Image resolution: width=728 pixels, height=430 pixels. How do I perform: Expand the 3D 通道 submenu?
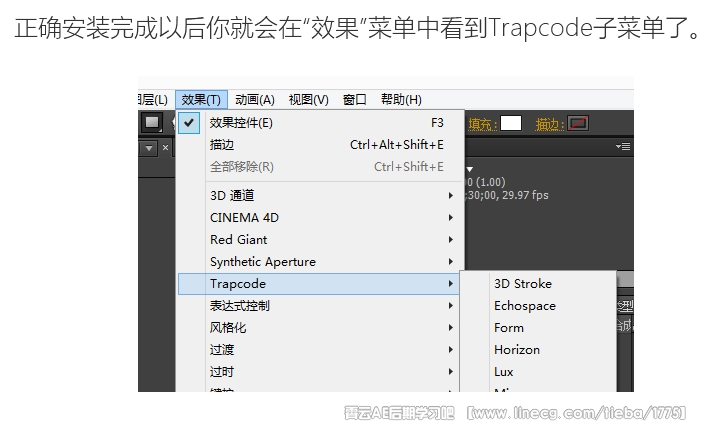click(321, 195)
